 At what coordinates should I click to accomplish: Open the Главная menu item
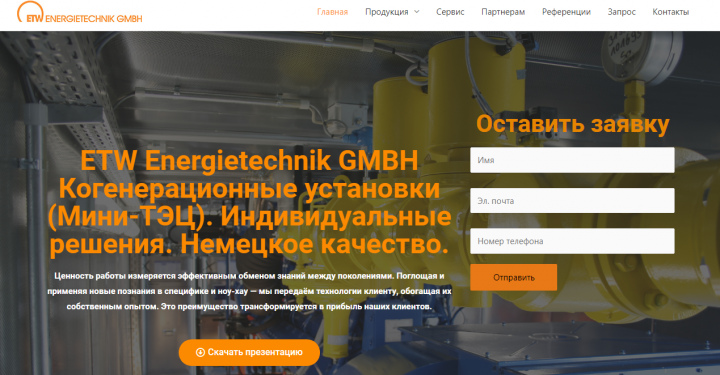click(332, 12)
